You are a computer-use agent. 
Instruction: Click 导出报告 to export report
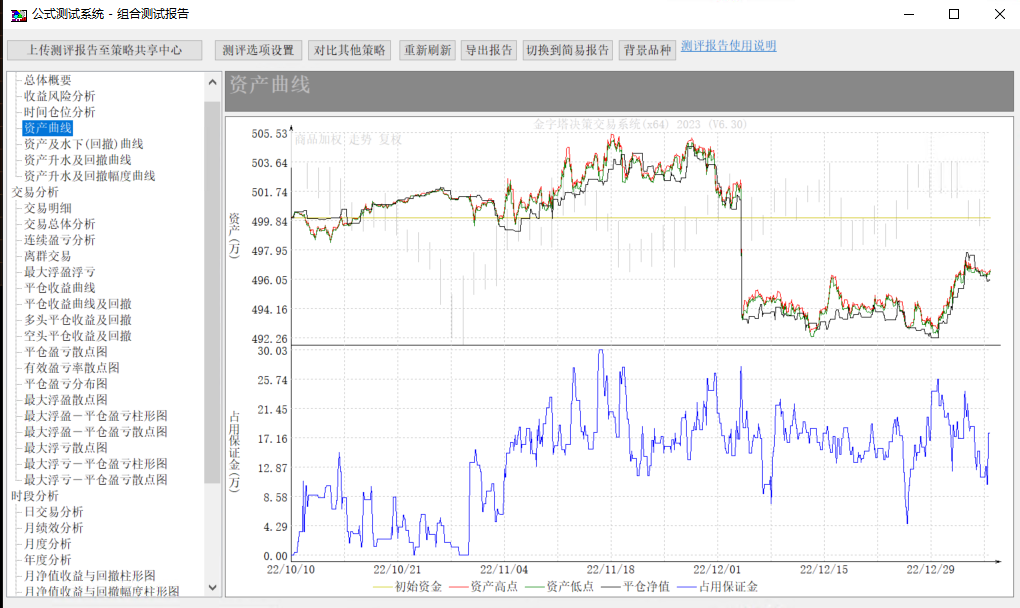coord(489,50)
